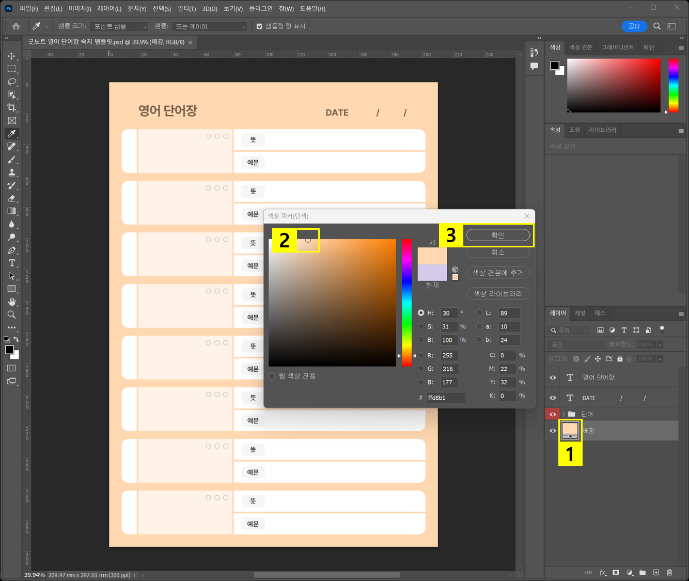Select the Move tool
Screen dimensions: 689x581
point(12,56)
